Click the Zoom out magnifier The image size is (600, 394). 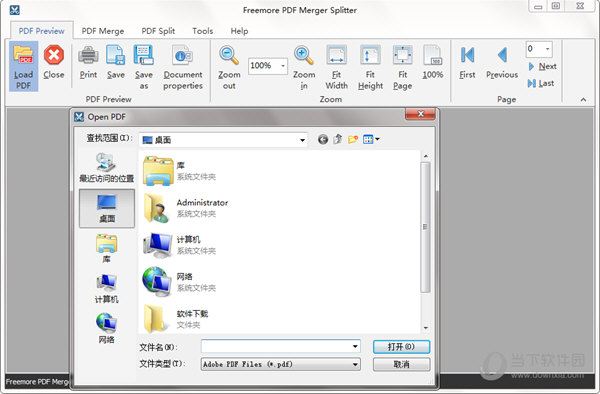tap(229, 67)
